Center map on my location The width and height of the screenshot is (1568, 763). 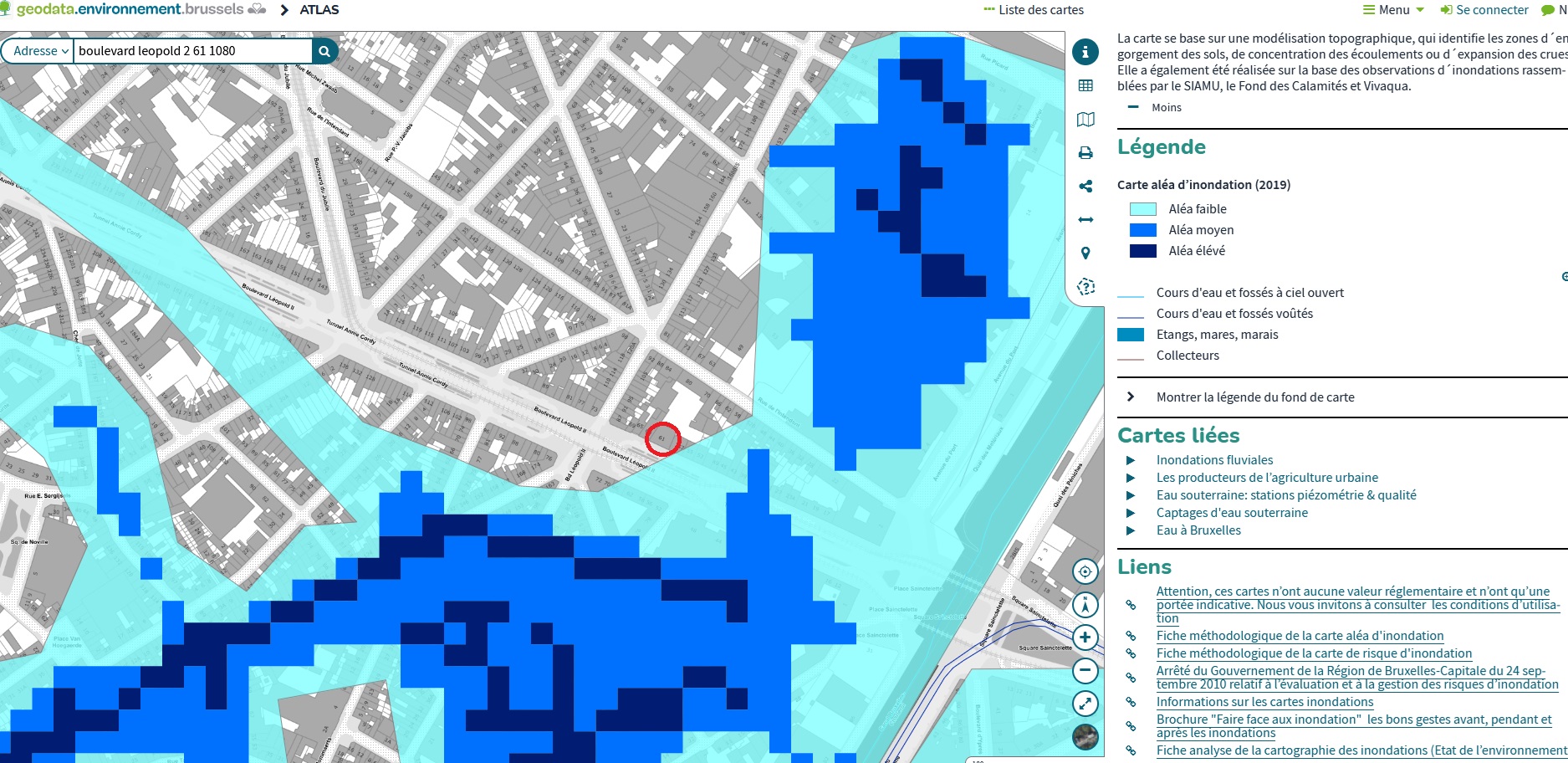[1085, 572]
